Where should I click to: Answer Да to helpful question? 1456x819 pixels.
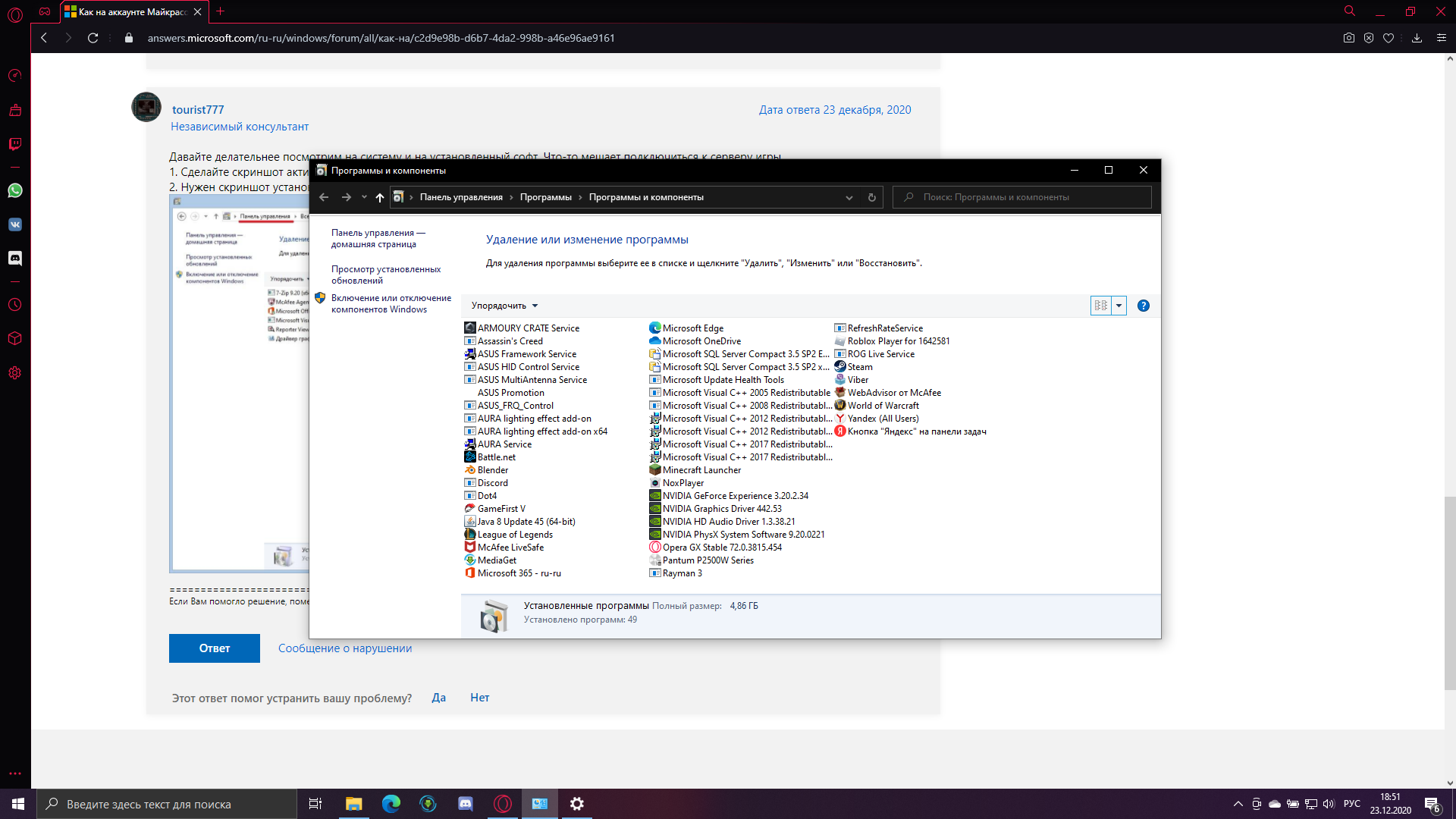[x=438, y=698]
